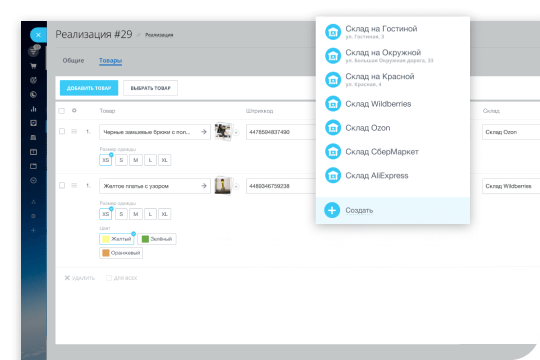Open the Склад Wildberries warehouse field
Screen dimensions: 540x360
(x=511, y=186)
